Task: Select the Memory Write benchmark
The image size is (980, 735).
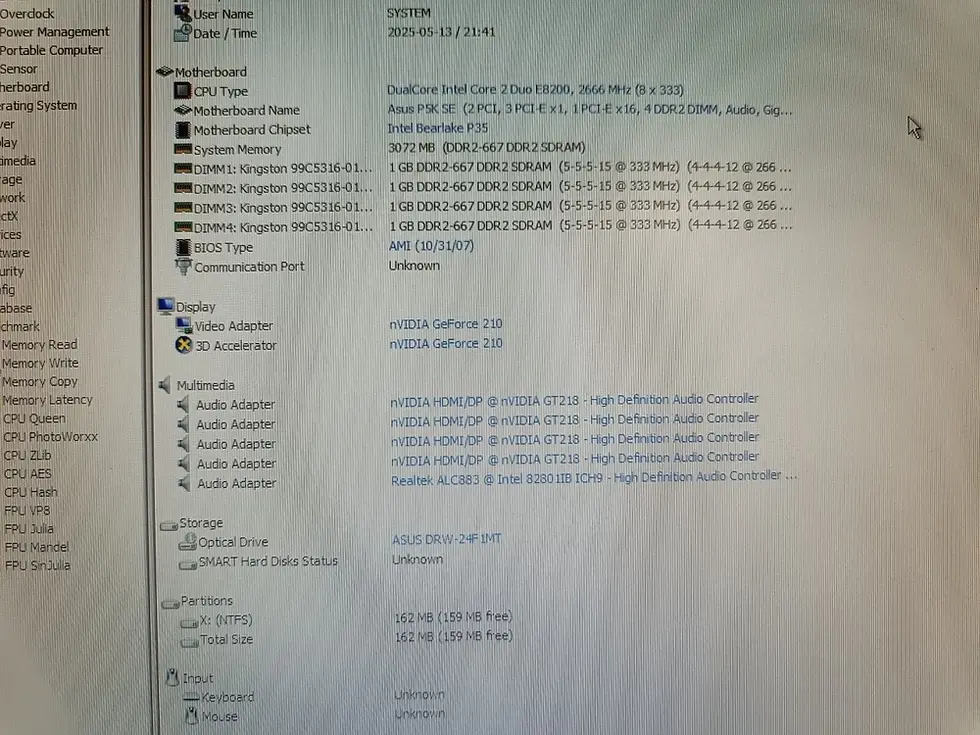Action: coord(40,363)
